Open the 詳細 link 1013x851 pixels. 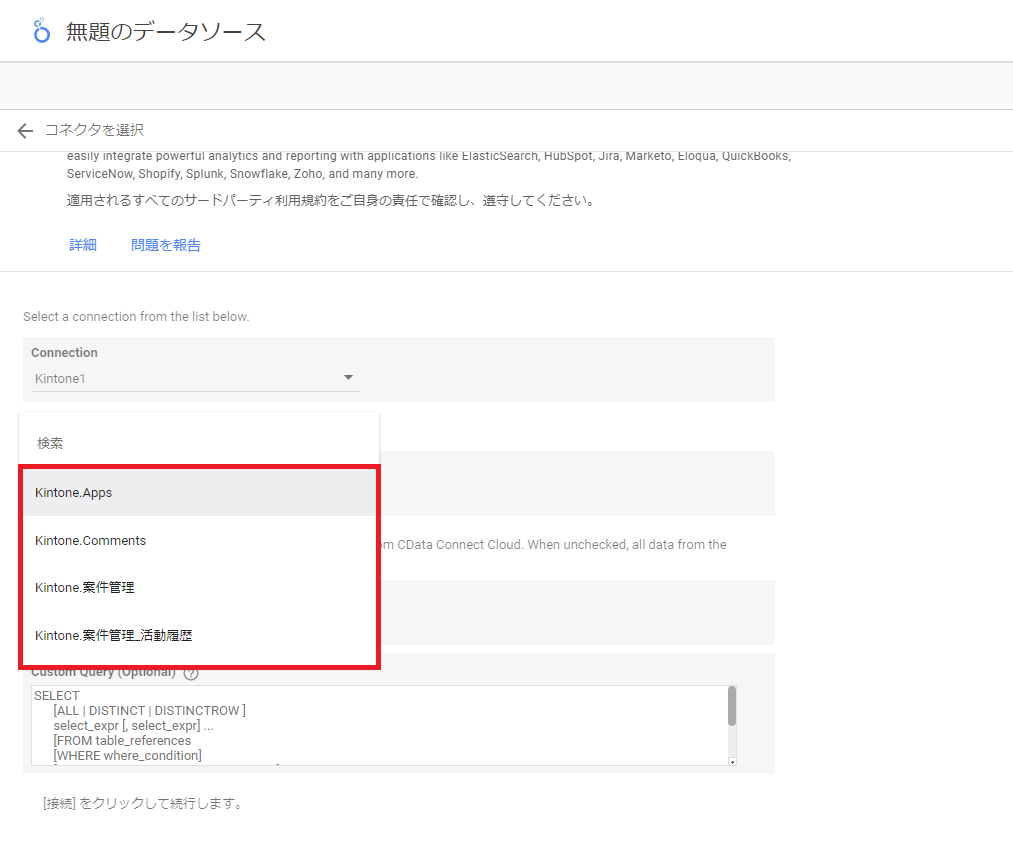click(x=83, y=245)
